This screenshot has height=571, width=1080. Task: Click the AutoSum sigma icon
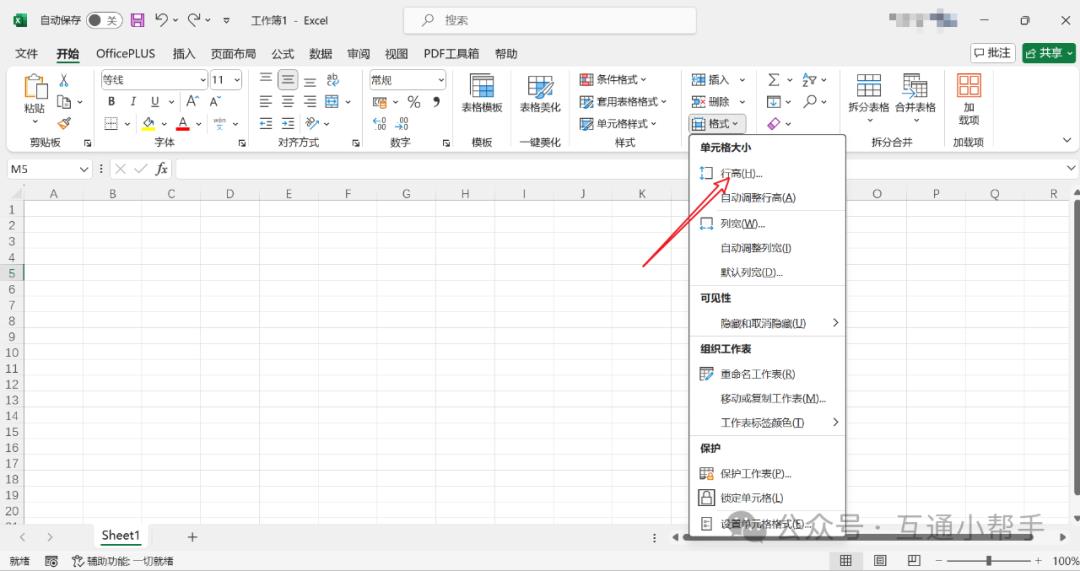774,80
